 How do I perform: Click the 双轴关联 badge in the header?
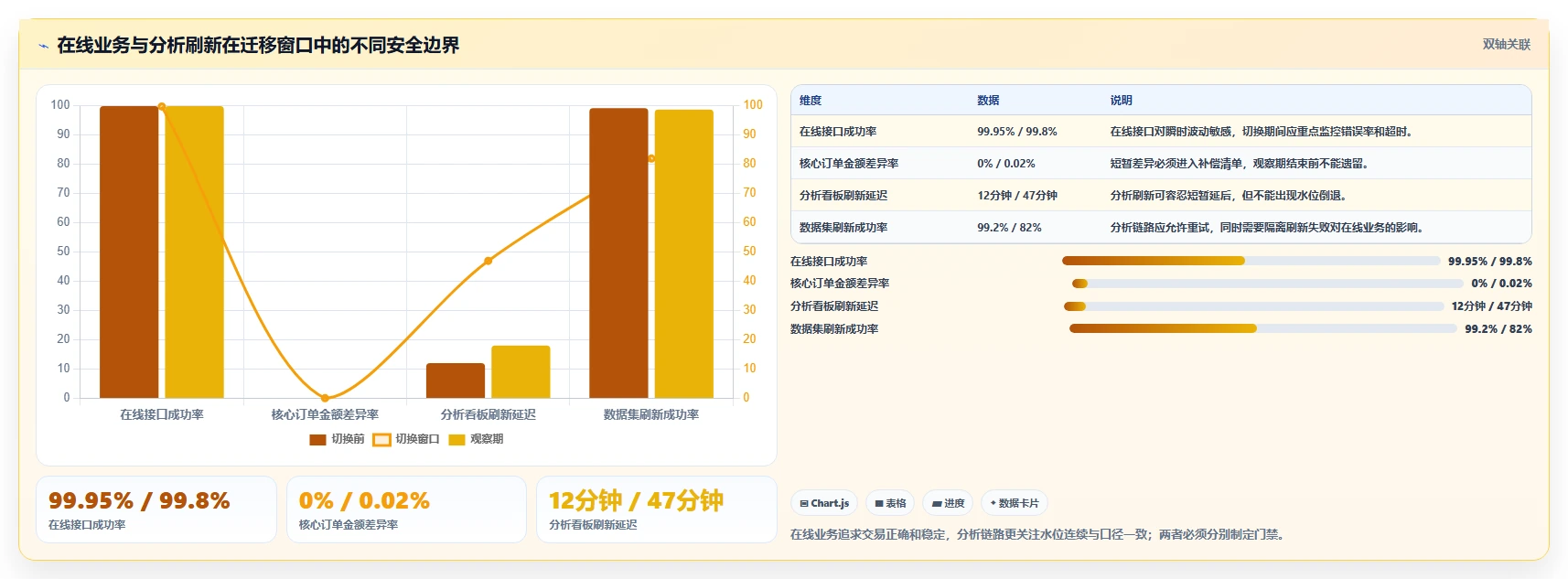tap(1506, 44)
